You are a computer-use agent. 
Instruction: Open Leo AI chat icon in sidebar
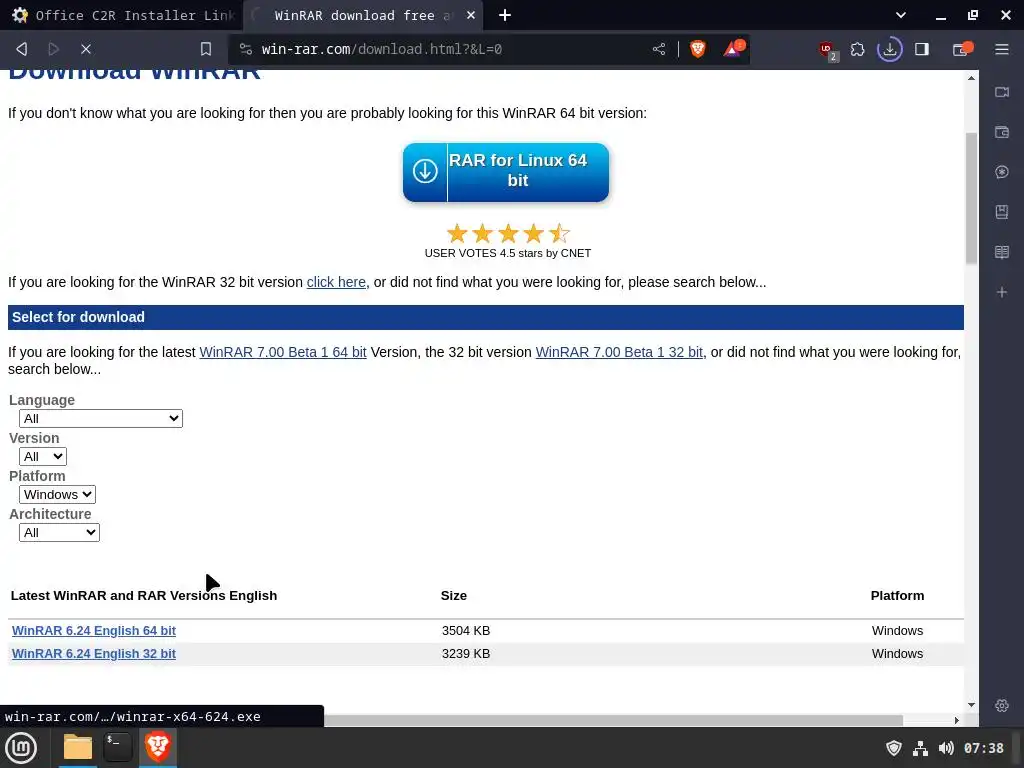tap(1002, 172)
